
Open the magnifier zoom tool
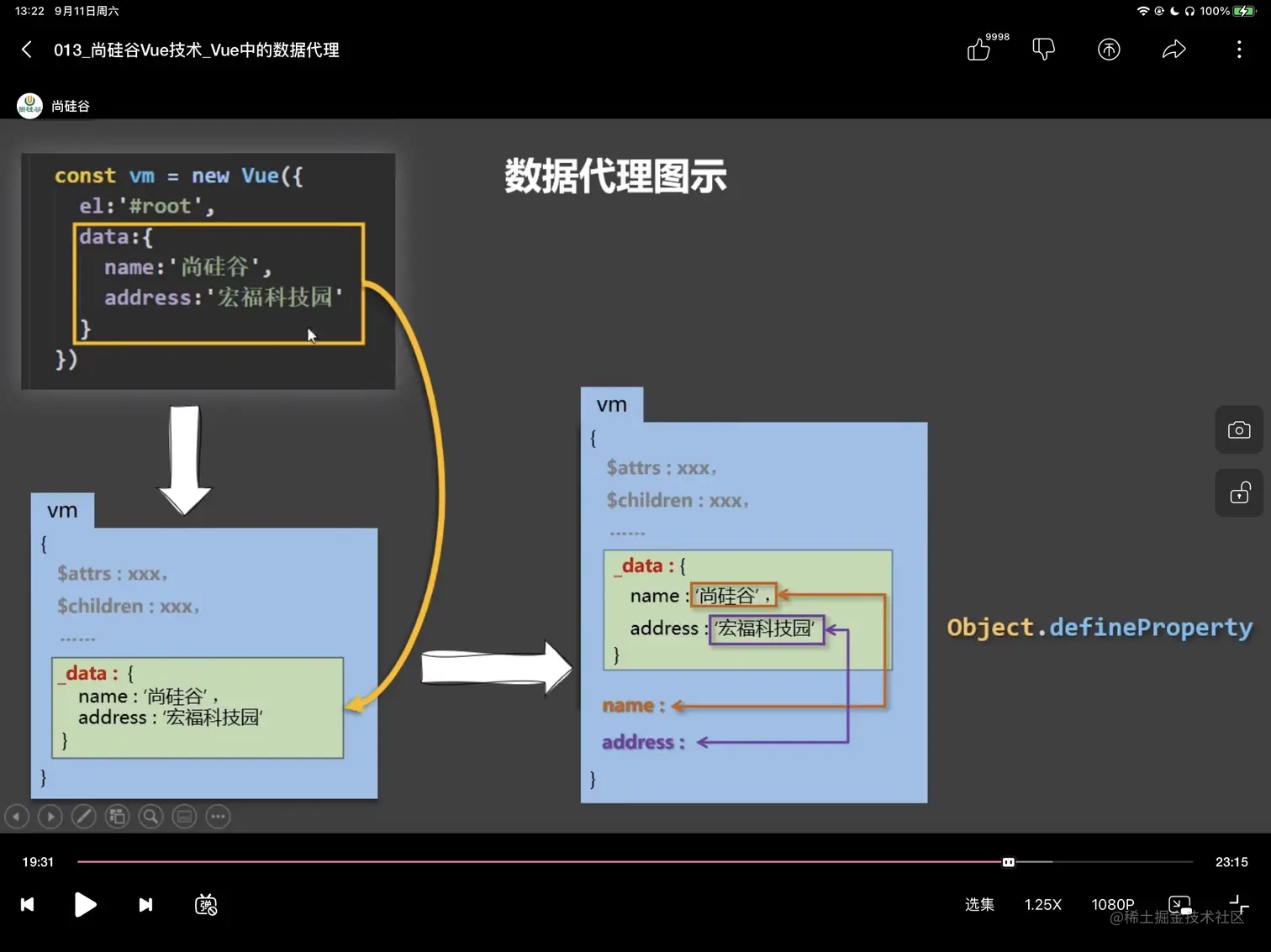pos(150,816)
